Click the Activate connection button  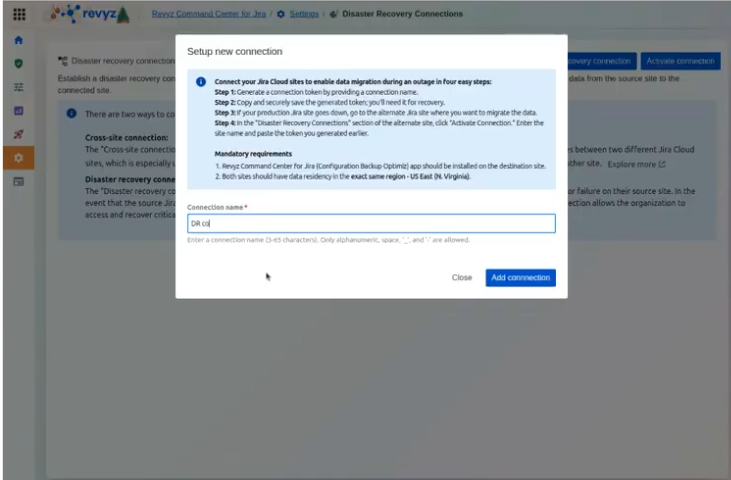(x=680, y=61)
